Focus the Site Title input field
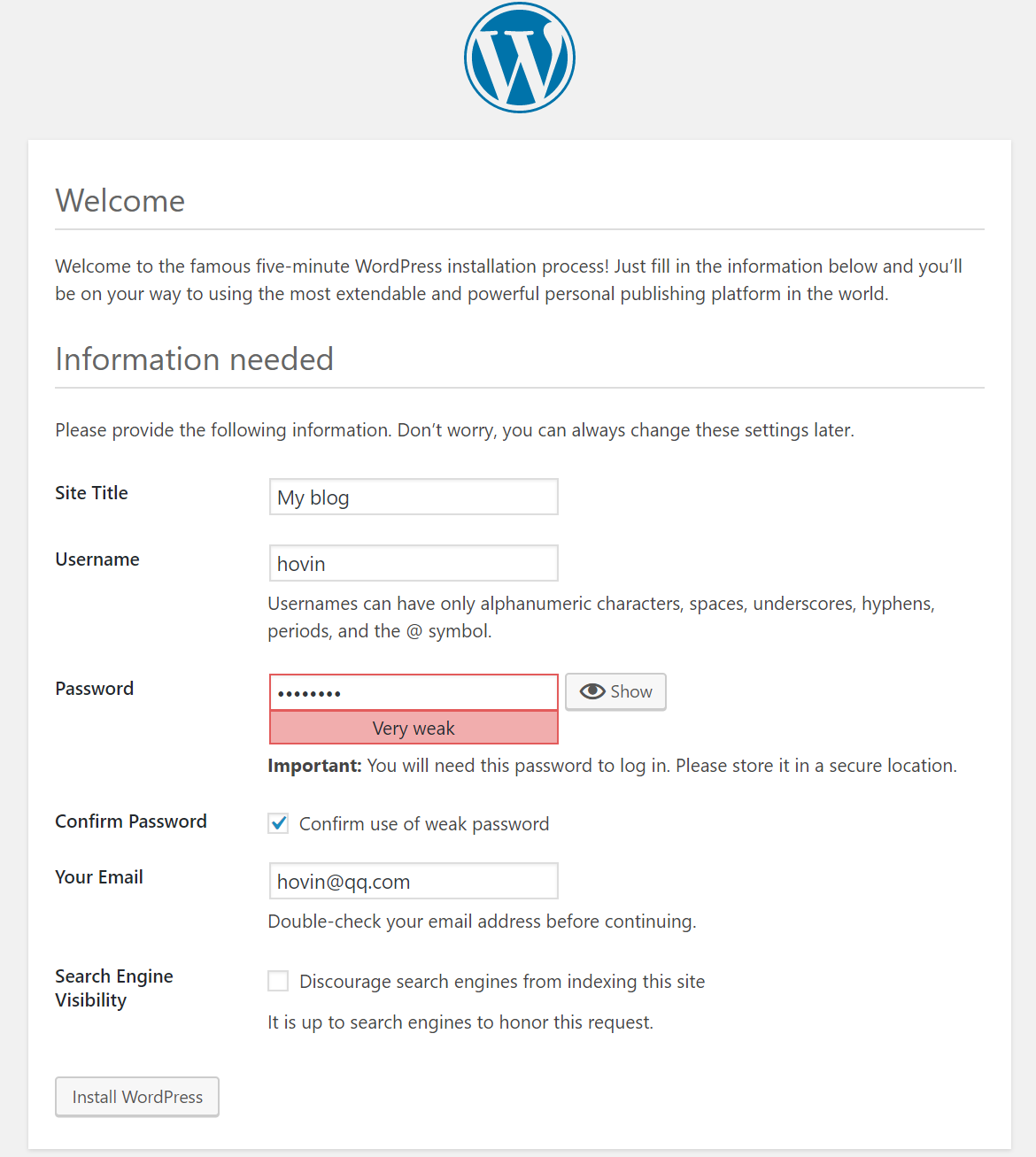This screenshot has width=1036, height=1157. [x=414, y=497]
